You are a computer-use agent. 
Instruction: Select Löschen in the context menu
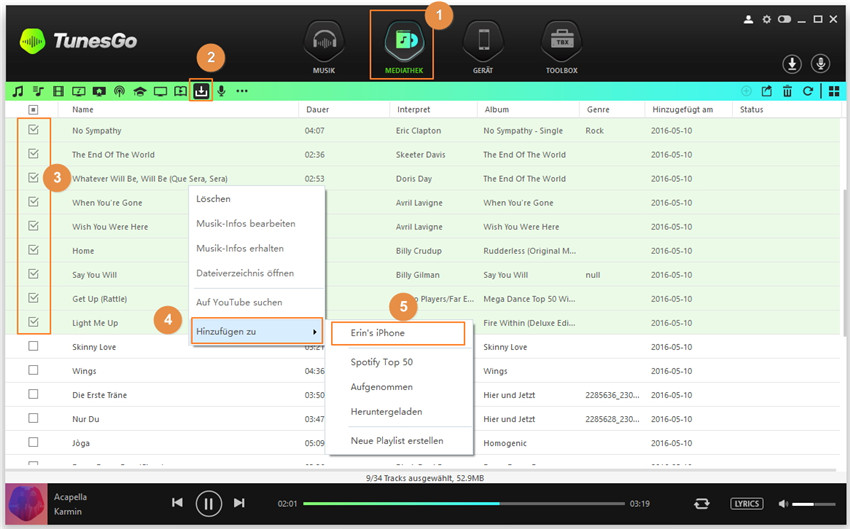coord(213,199)
